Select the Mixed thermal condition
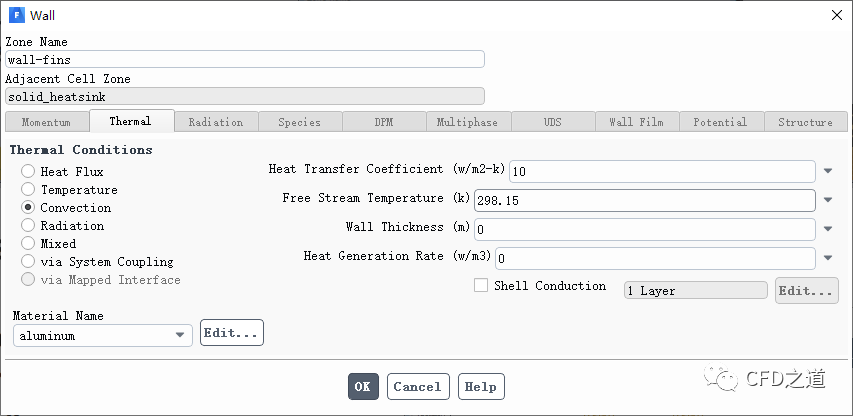This screenshot has height=416, width=853. 29,244
